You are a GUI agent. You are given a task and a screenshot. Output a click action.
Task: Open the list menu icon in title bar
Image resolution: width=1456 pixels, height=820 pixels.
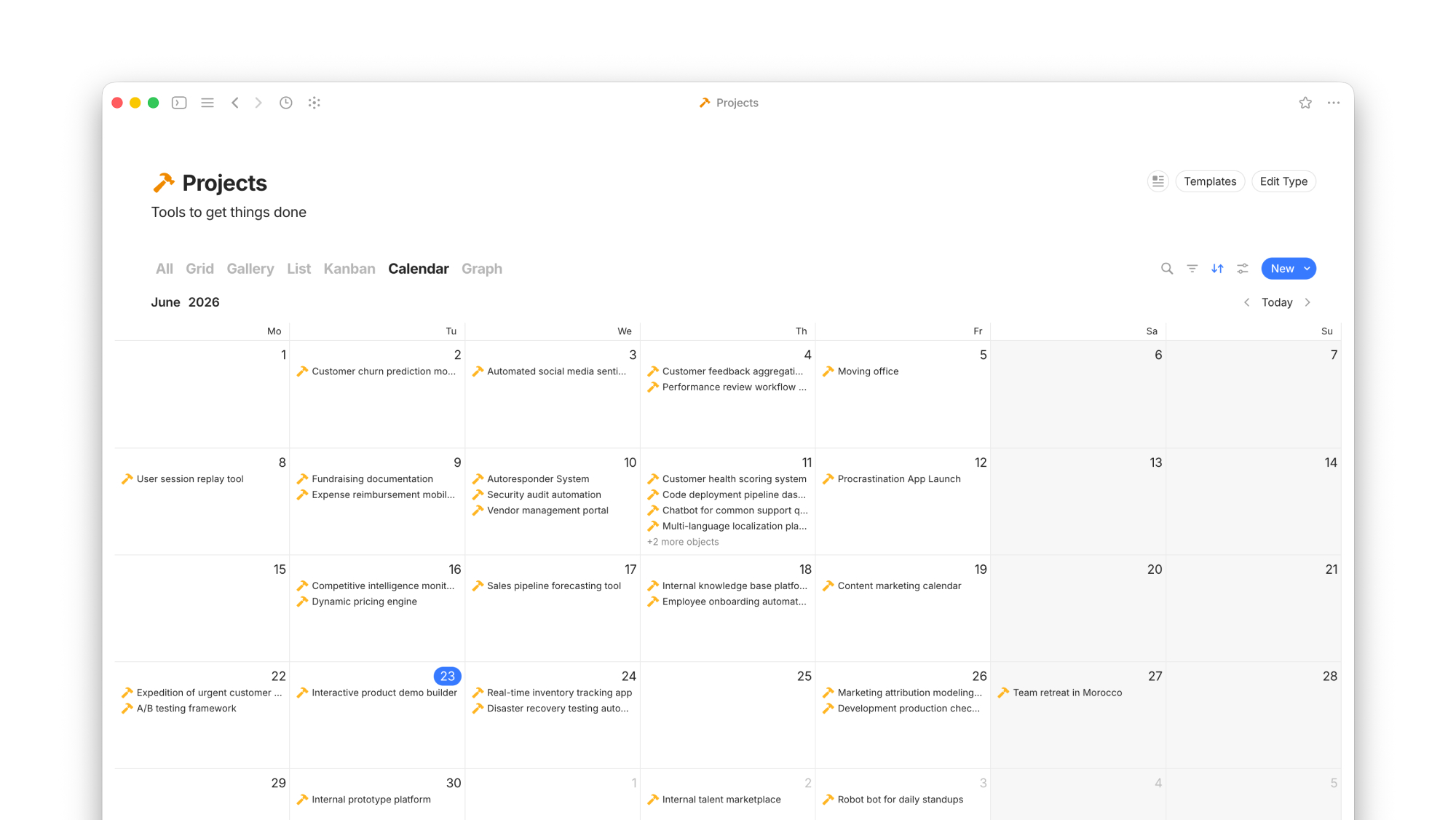(207, 103)
